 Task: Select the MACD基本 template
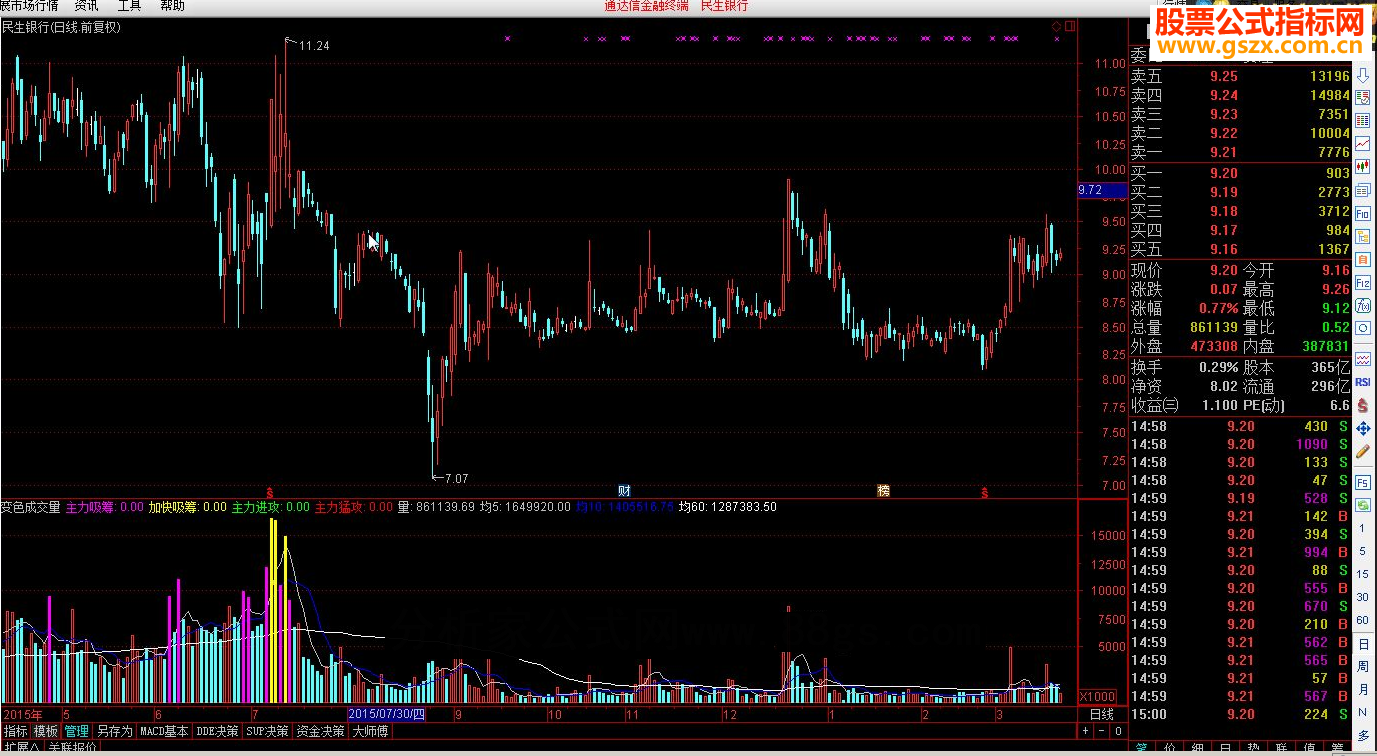[164, 731]
